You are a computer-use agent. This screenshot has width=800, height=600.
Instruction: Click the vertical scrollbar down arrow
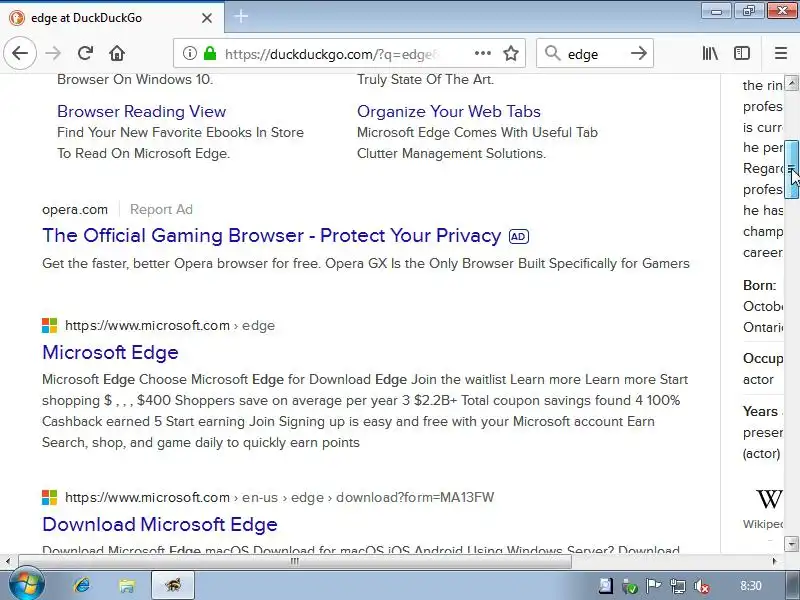tap(791, 544)
